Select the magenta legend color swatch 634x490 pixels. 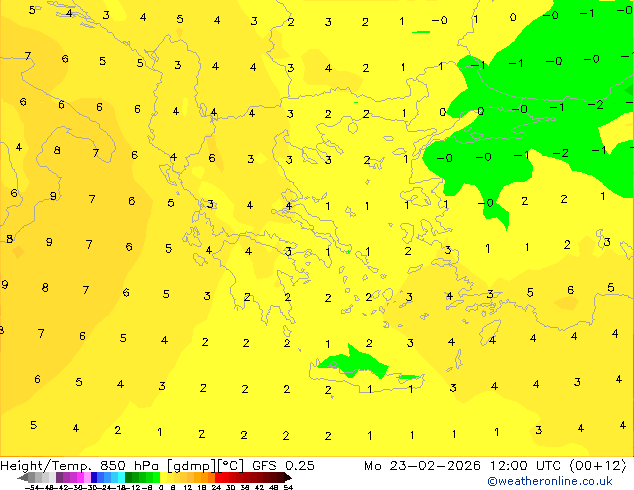(x=80, y=477)
